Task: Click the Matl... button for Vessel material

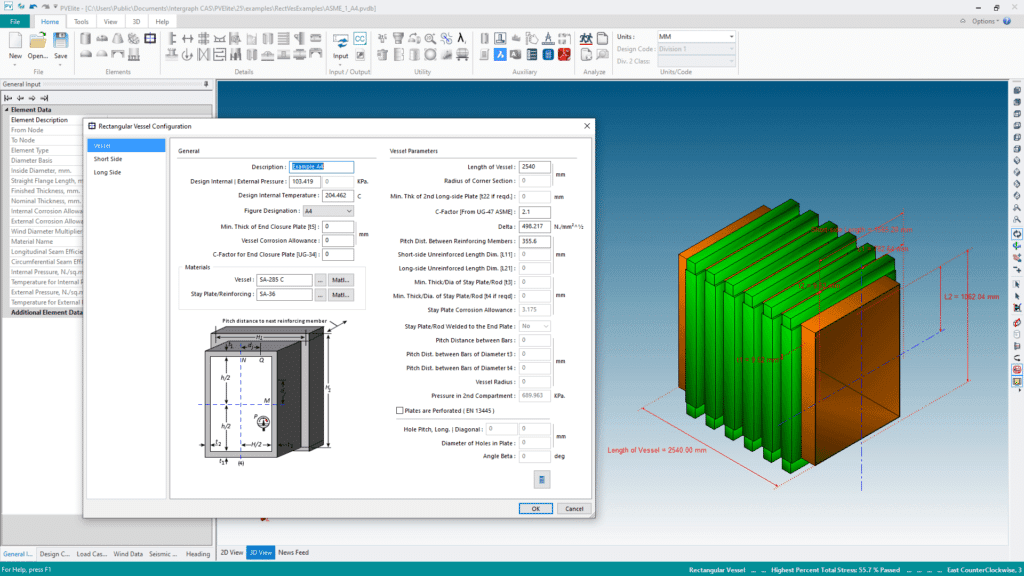Action: (x=341, y=280)
